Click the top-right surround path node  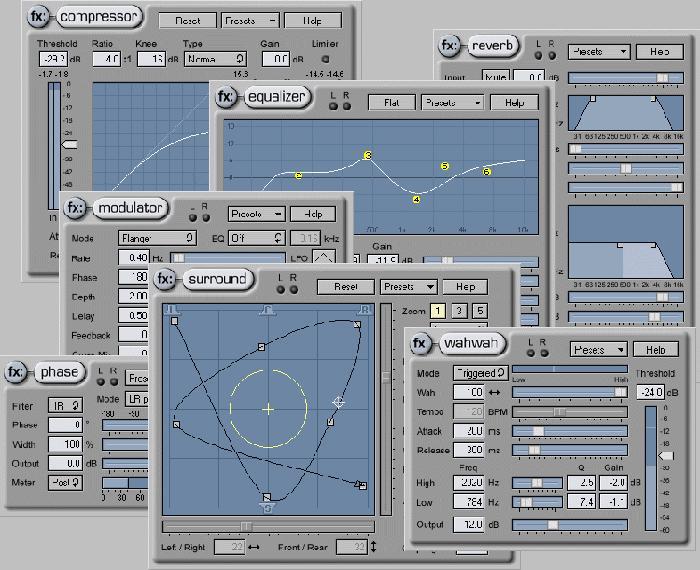pyautogui.click(x=357, y=325)
